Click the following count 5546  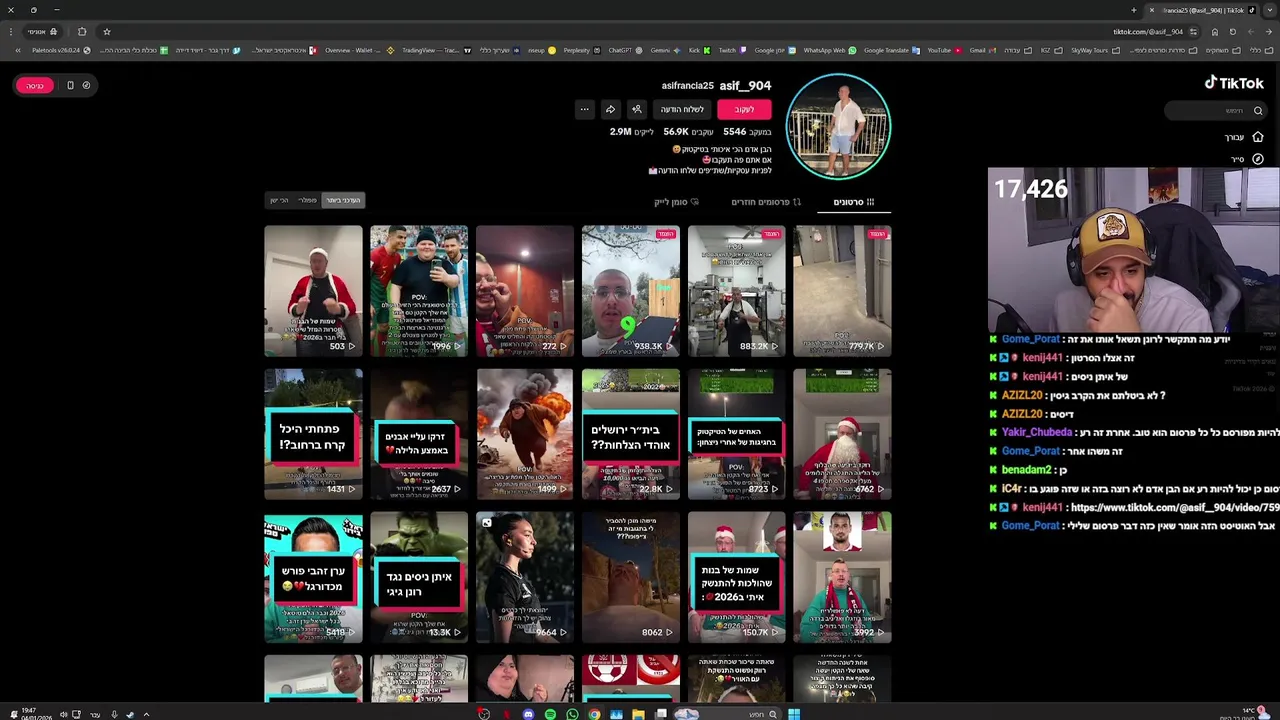click(x=747, y=132)
